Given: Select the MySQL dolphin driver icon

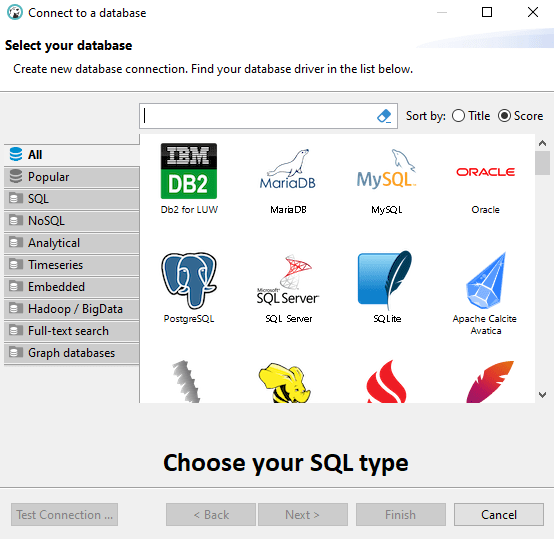Looking at the screenshot, I should coord(387,169).
